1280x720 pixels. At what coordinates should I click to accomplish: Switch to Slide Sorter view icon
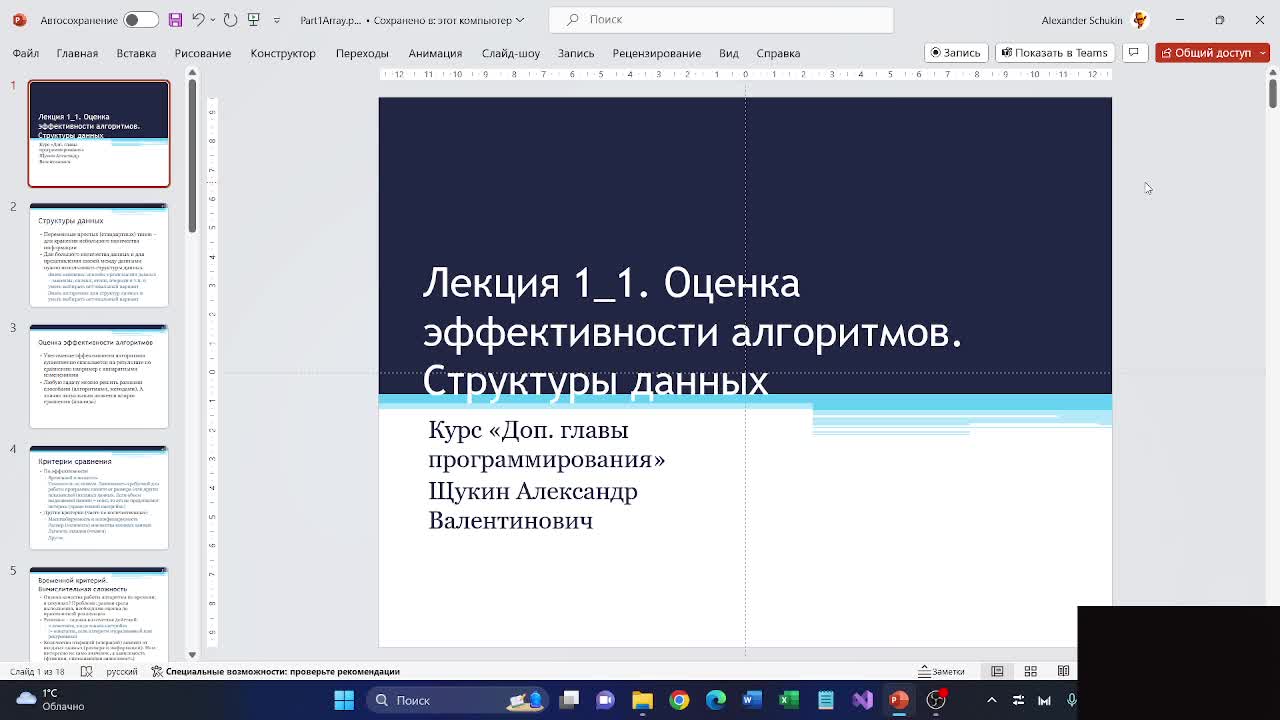[1030, 672]
